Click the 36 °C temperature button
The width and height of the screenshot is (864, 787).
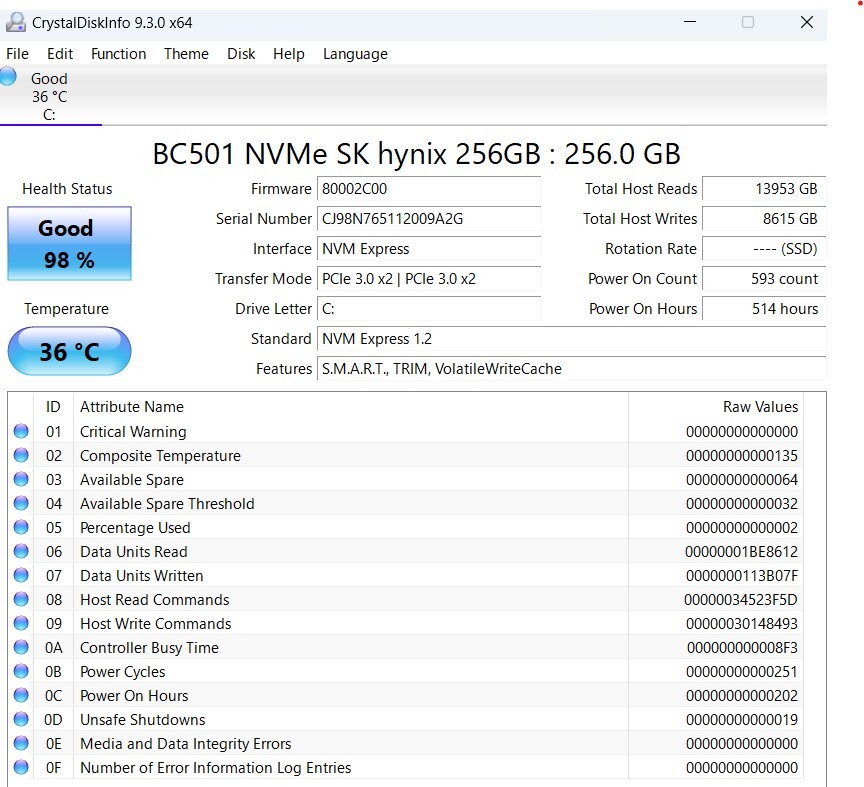69,352
